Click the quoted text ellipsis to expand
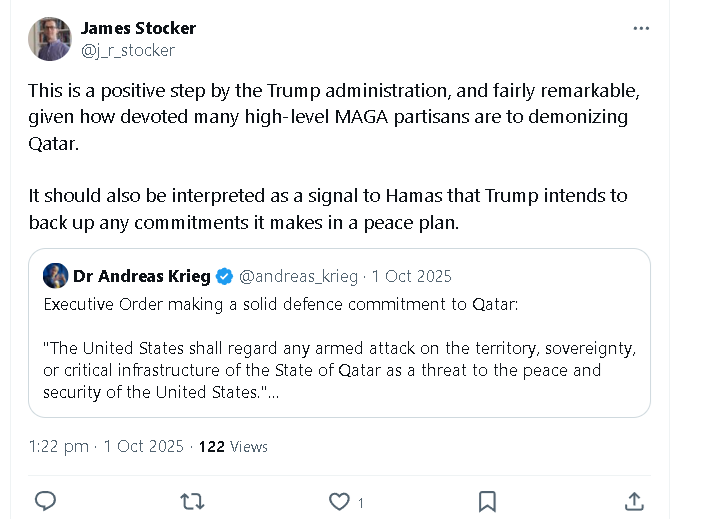 coord(273,393)
